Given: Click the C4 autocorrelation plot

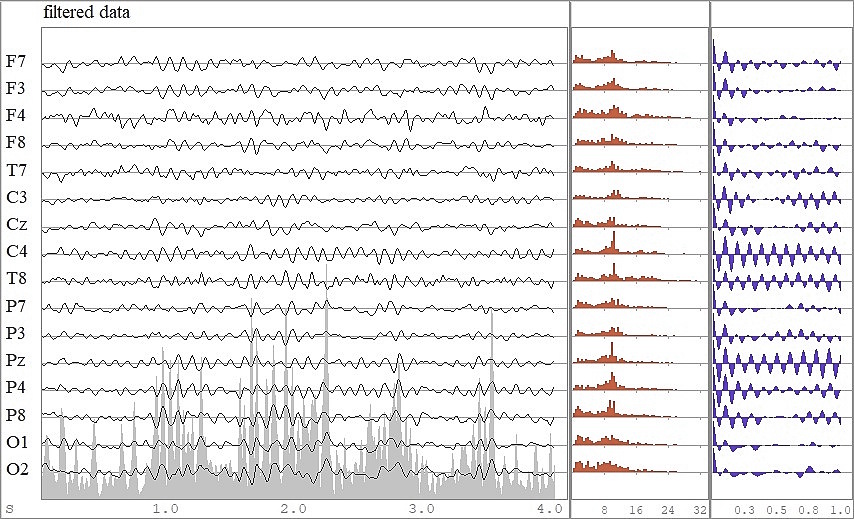Looking at the screenshot, I should pos(777,253).
